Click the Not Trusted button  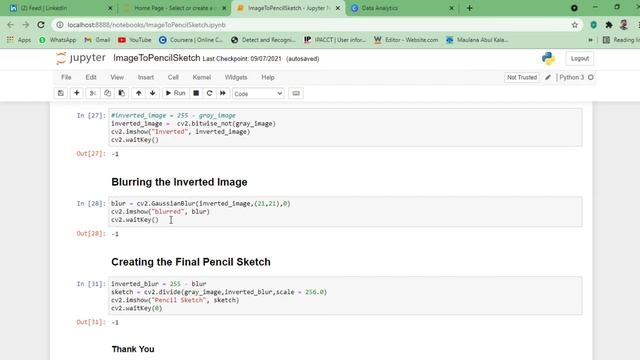[522, 78]
